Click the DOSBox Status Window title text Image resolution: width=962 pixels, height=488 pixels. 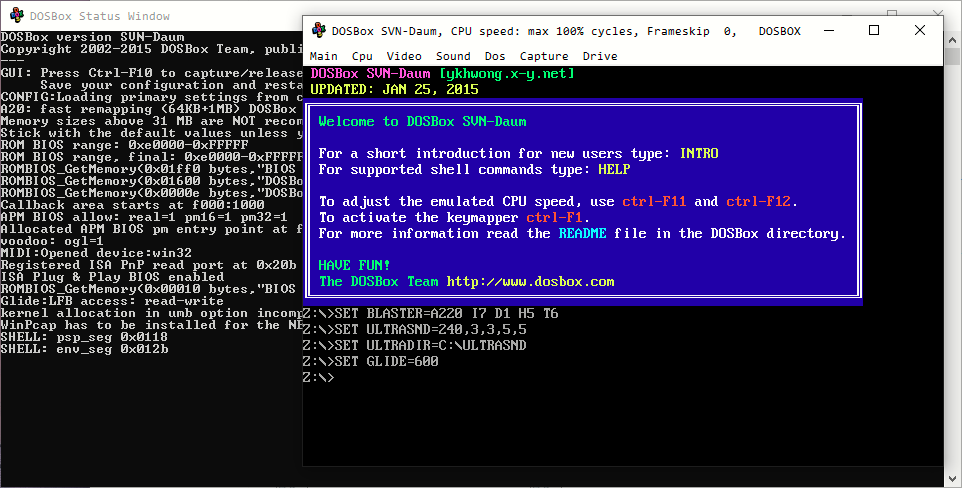click(x=99, y=16)
